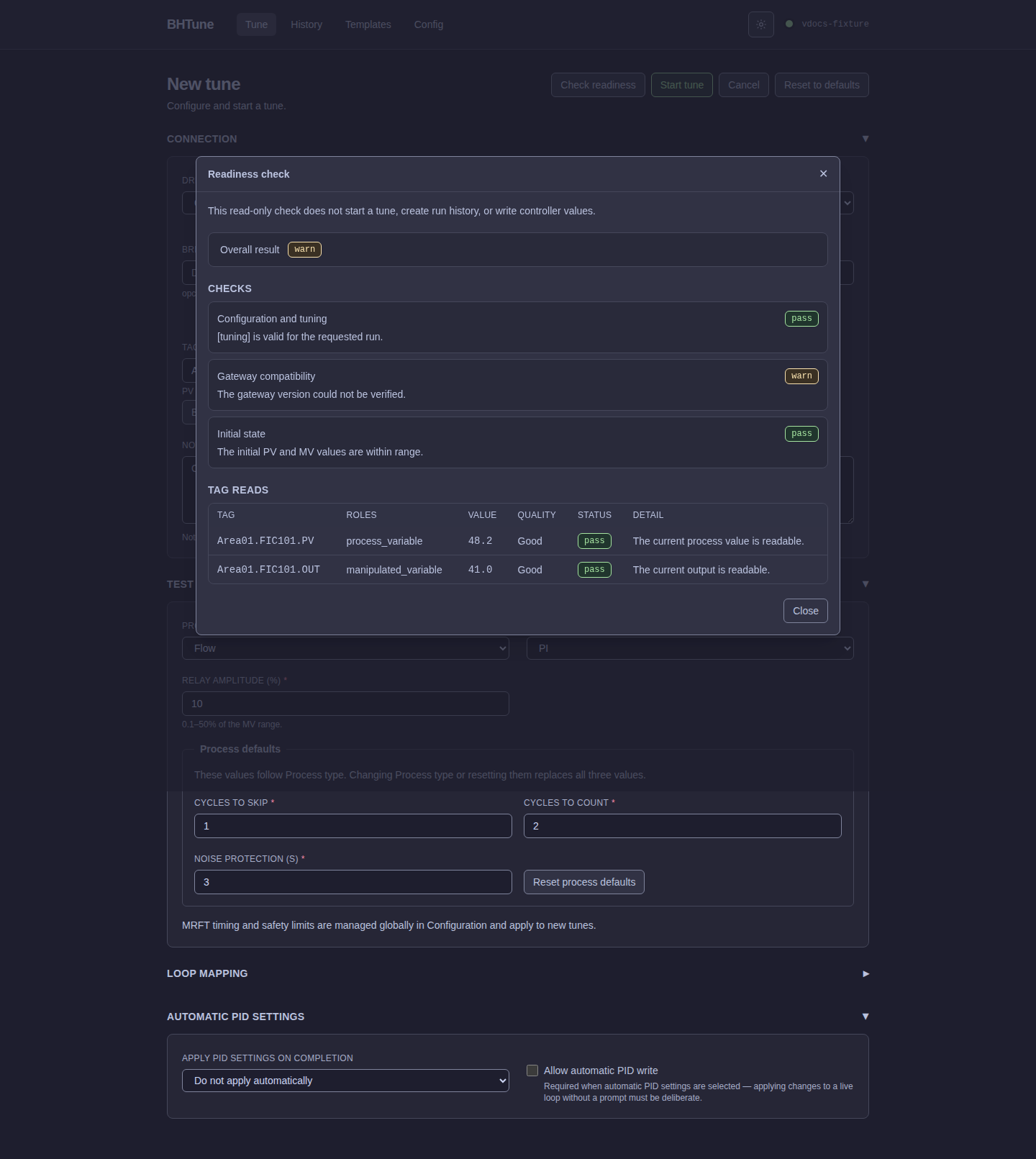Collapse the Test section arrow

tap(865, 584)
